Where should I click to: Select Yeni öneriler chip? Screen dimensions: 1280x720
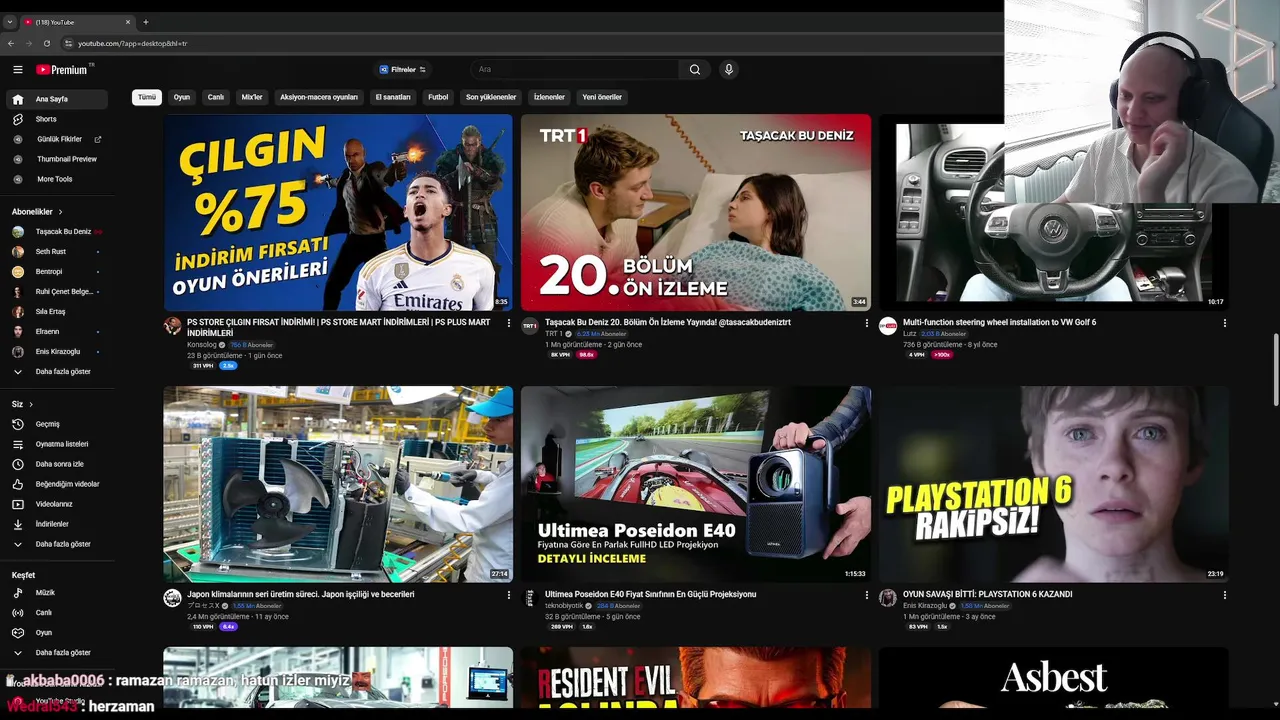point(602,97)
